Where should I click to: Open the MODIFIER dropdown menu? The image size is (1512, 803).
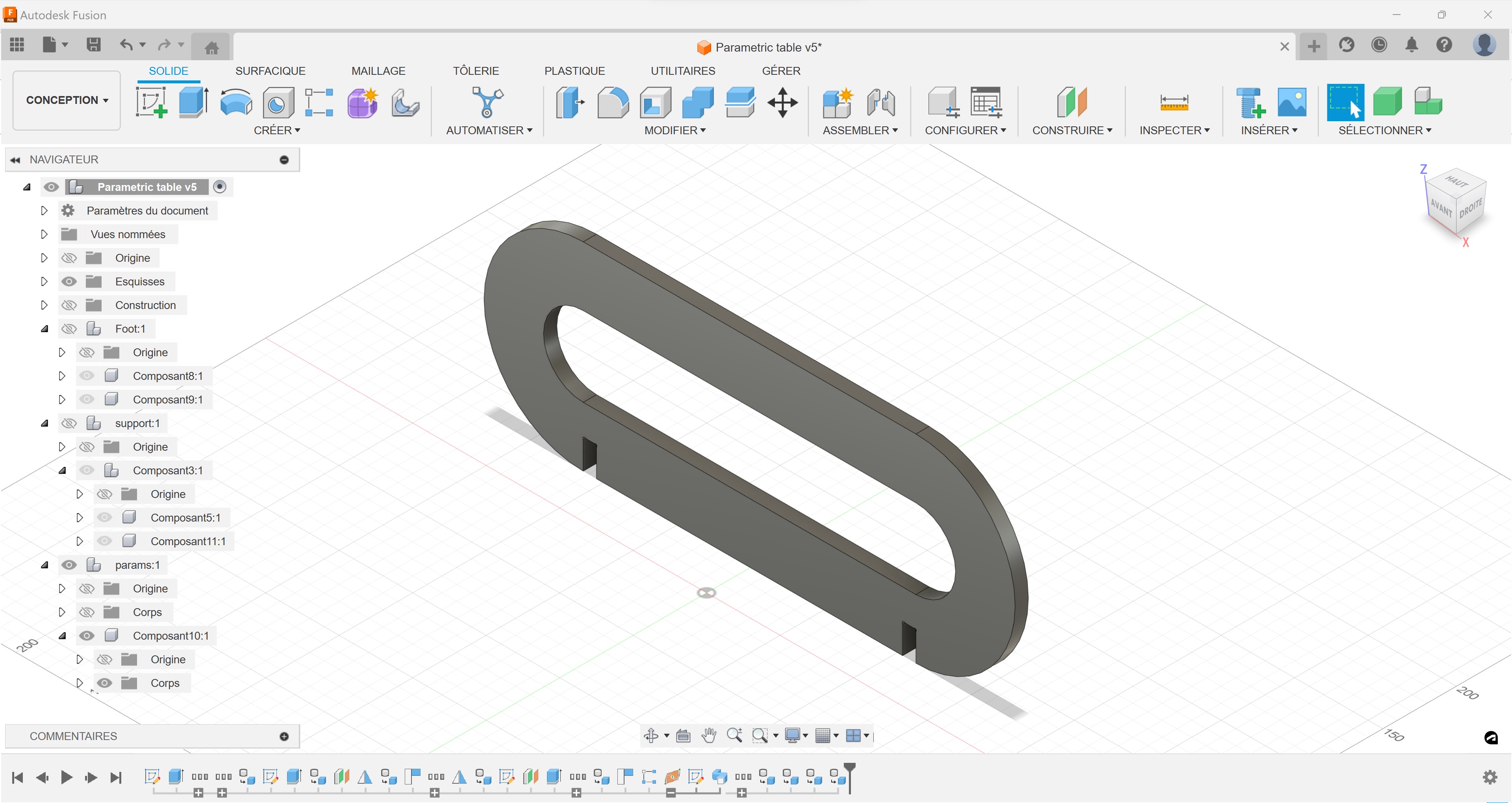point(675,130)
